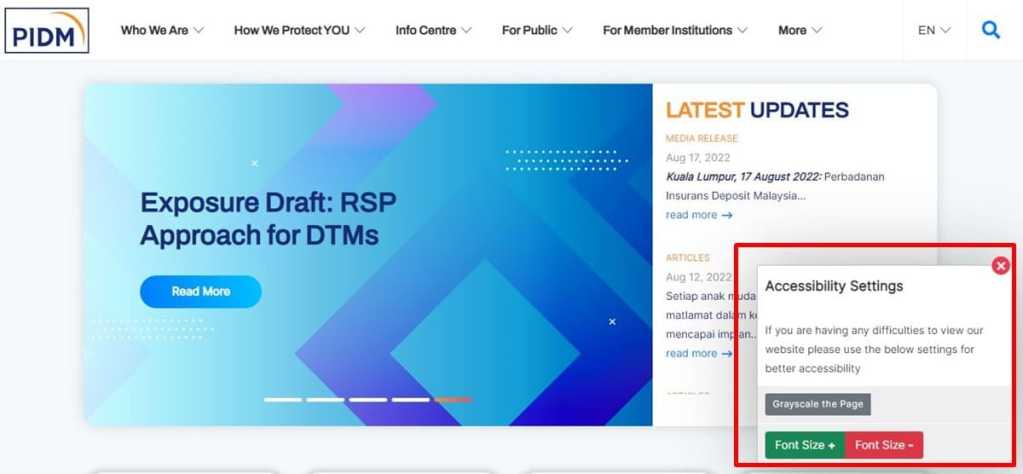1023x474 pixels.
Task: Select the last orange carousel indicator
Action: click(453, 400)
